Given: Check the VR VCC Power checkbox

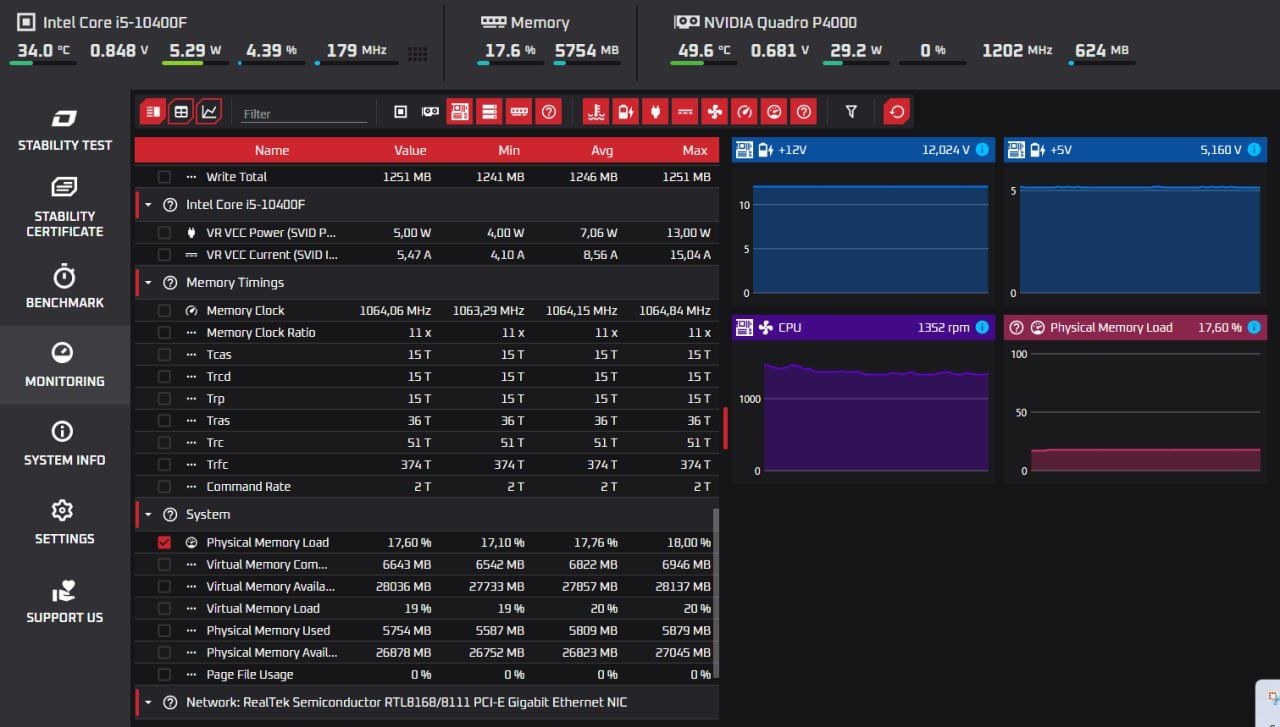Looking at the screenshot, I should tap(164, 233).
